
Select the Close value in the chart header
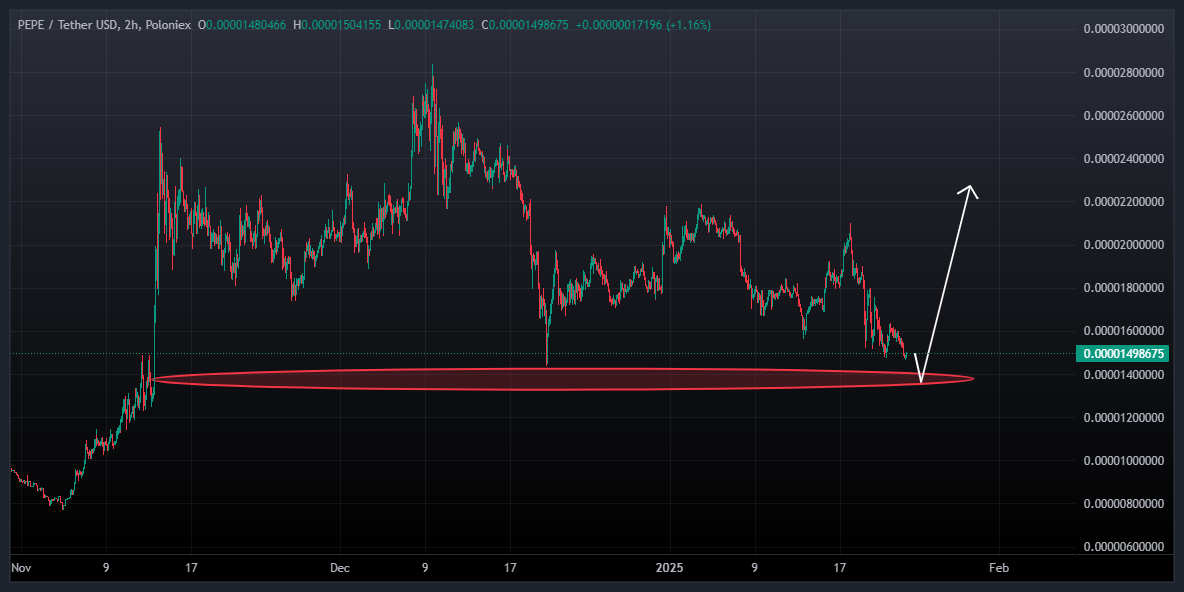click(x=529, y=25)
